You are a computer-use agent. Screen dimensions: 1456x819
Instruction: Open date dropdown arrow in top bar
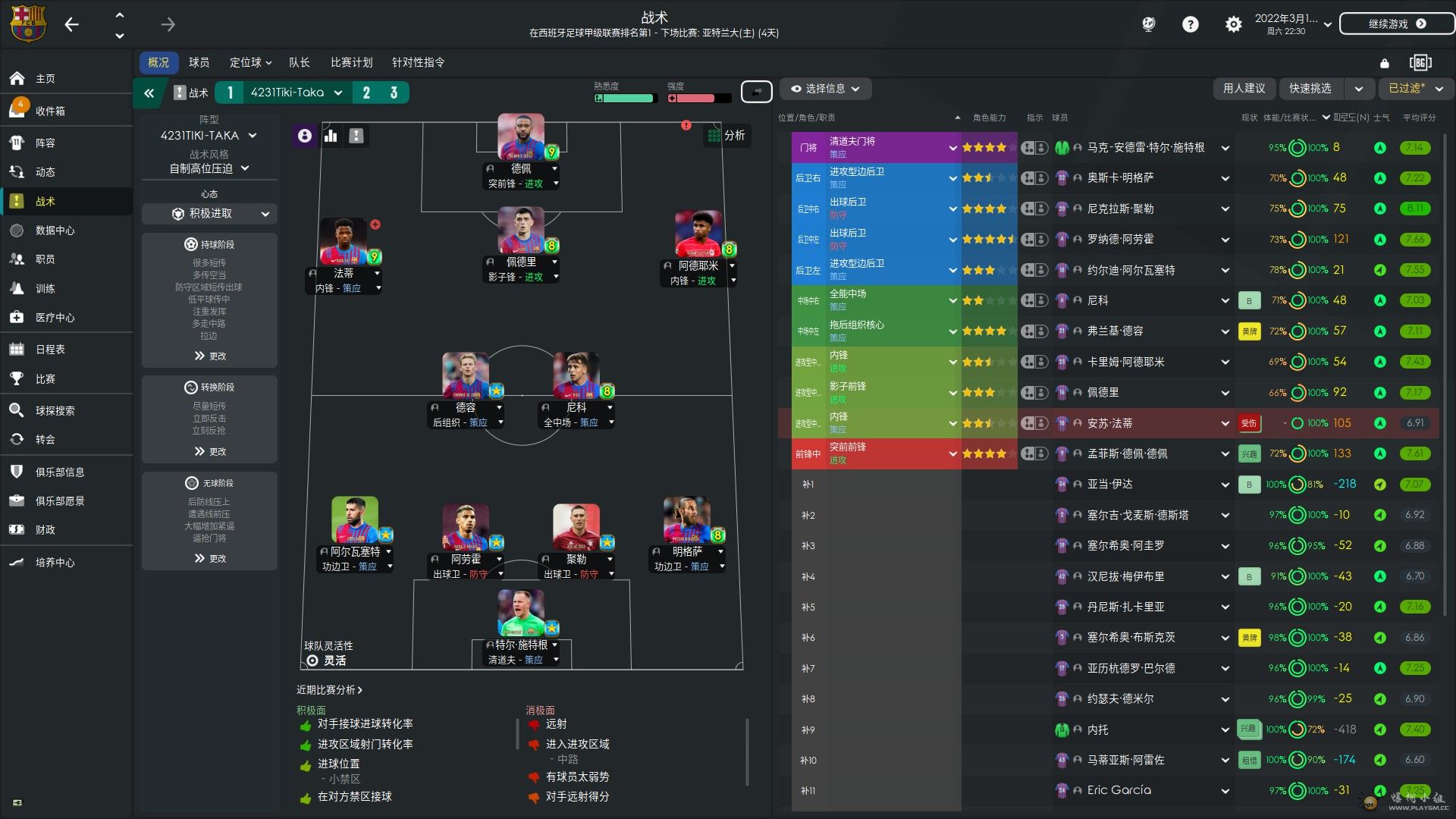coord(1328,24)
